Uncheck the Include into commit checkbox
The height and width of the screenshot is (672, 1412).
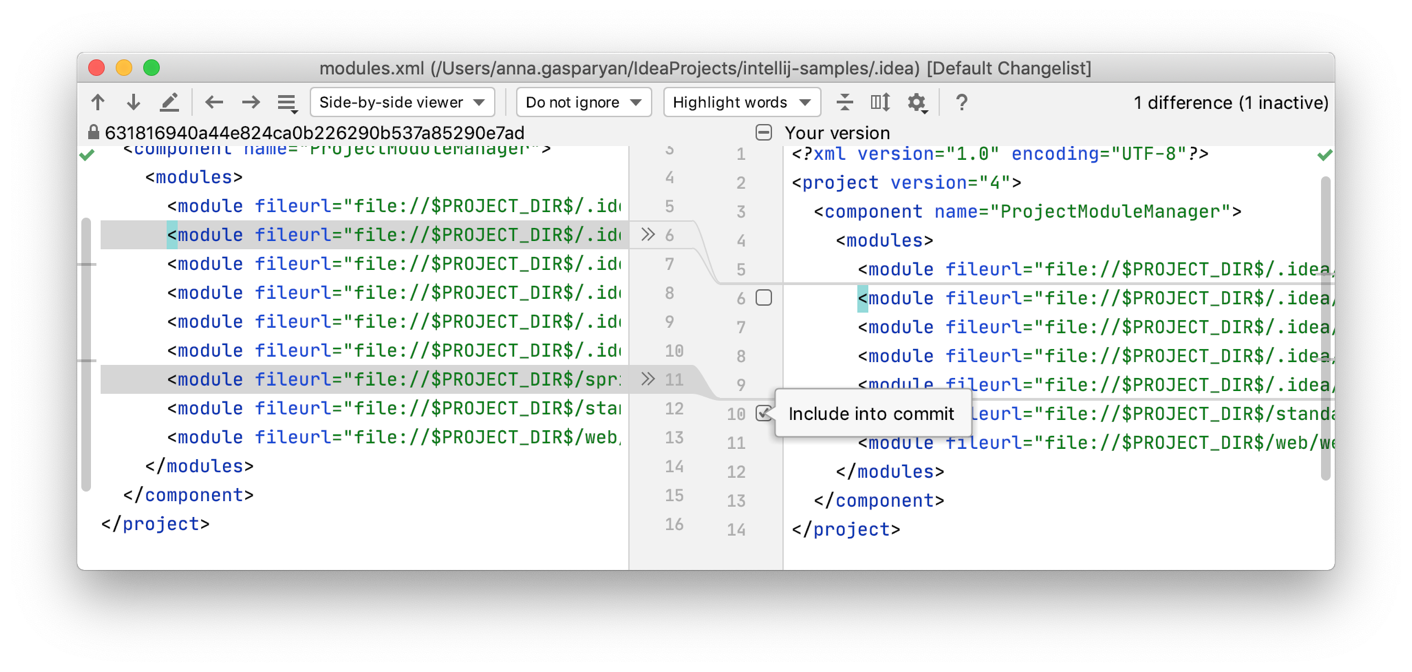click(764, 413)
